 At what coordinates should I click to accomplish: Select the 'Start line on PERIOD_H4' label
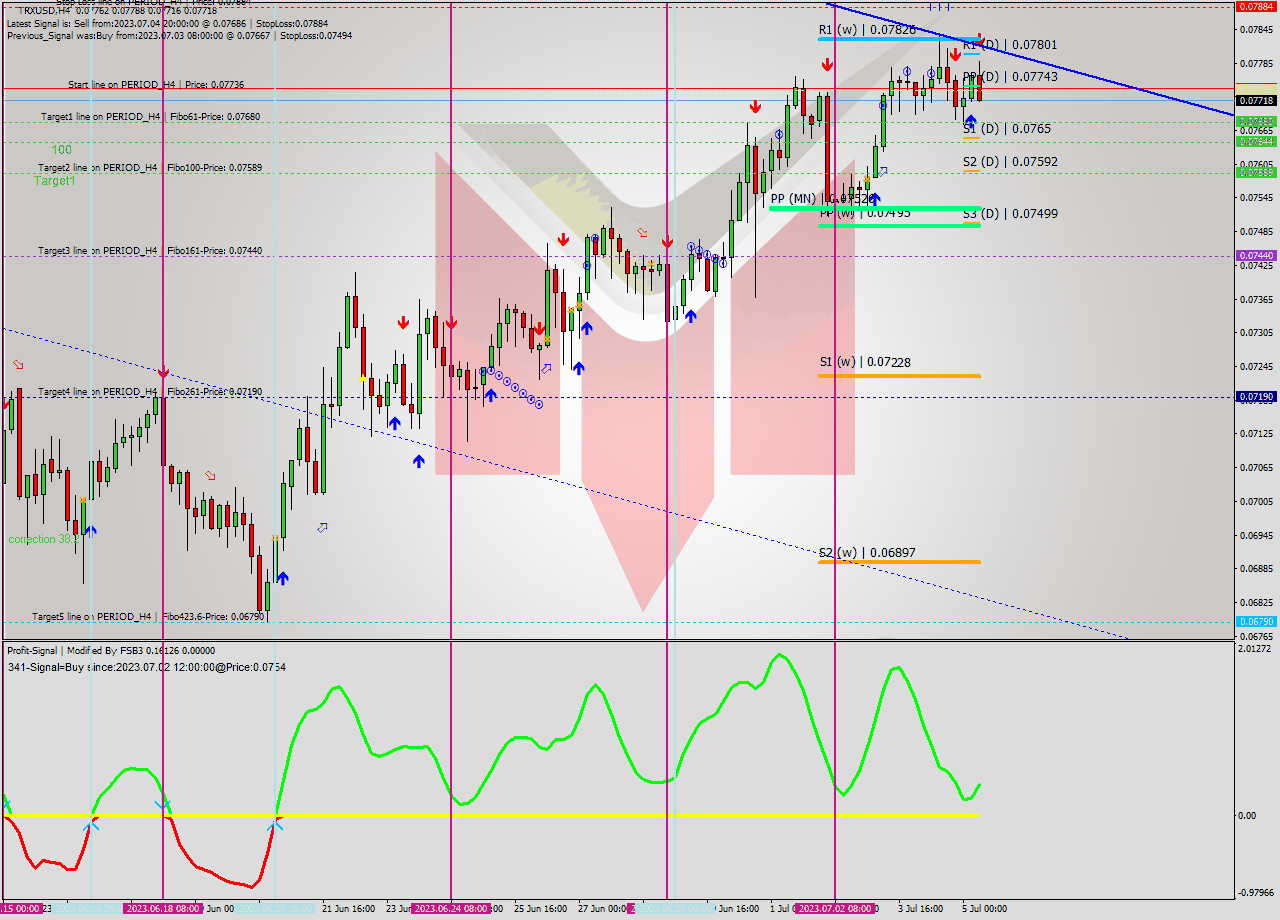click(x=156, y=85)
